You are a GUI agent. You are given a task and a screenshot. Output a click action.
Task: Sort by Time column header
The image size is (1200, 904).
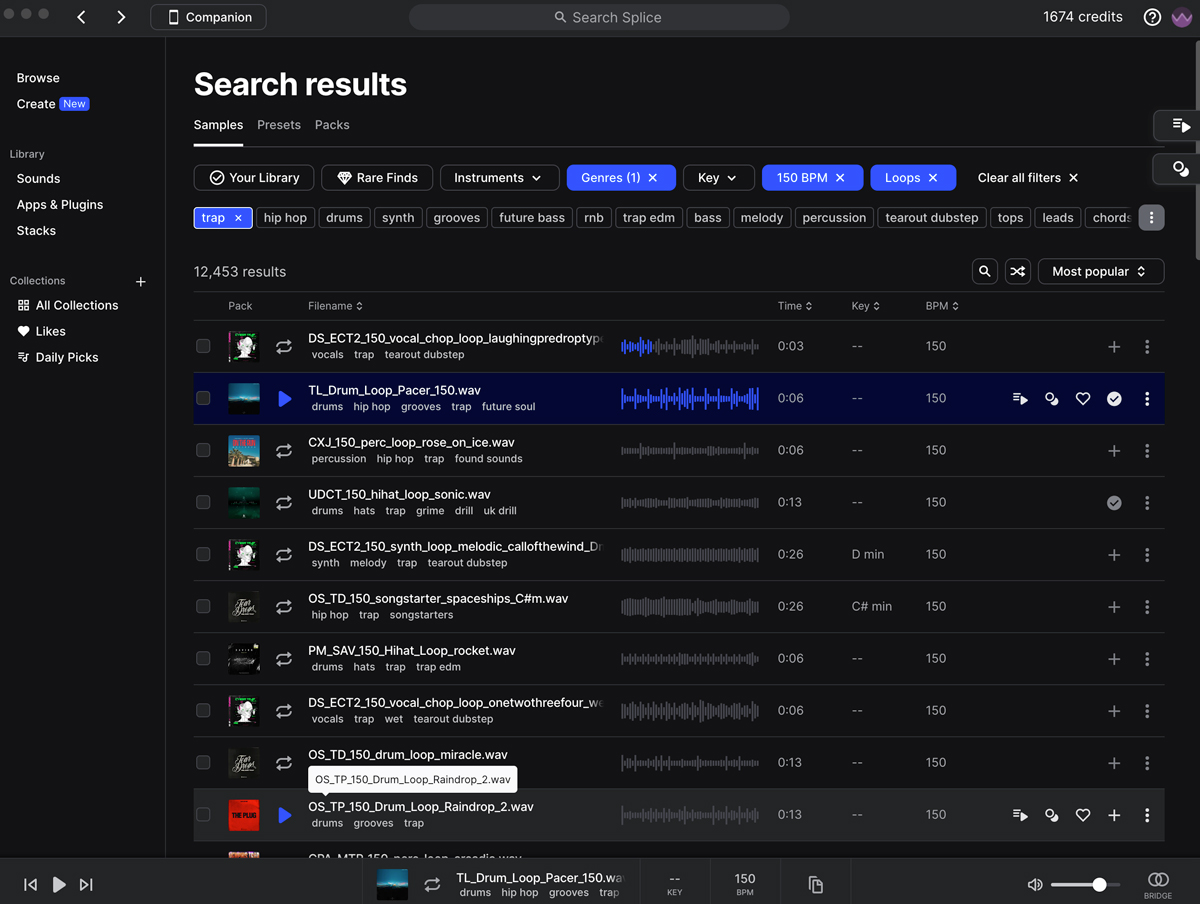click(x=795, y=306)
